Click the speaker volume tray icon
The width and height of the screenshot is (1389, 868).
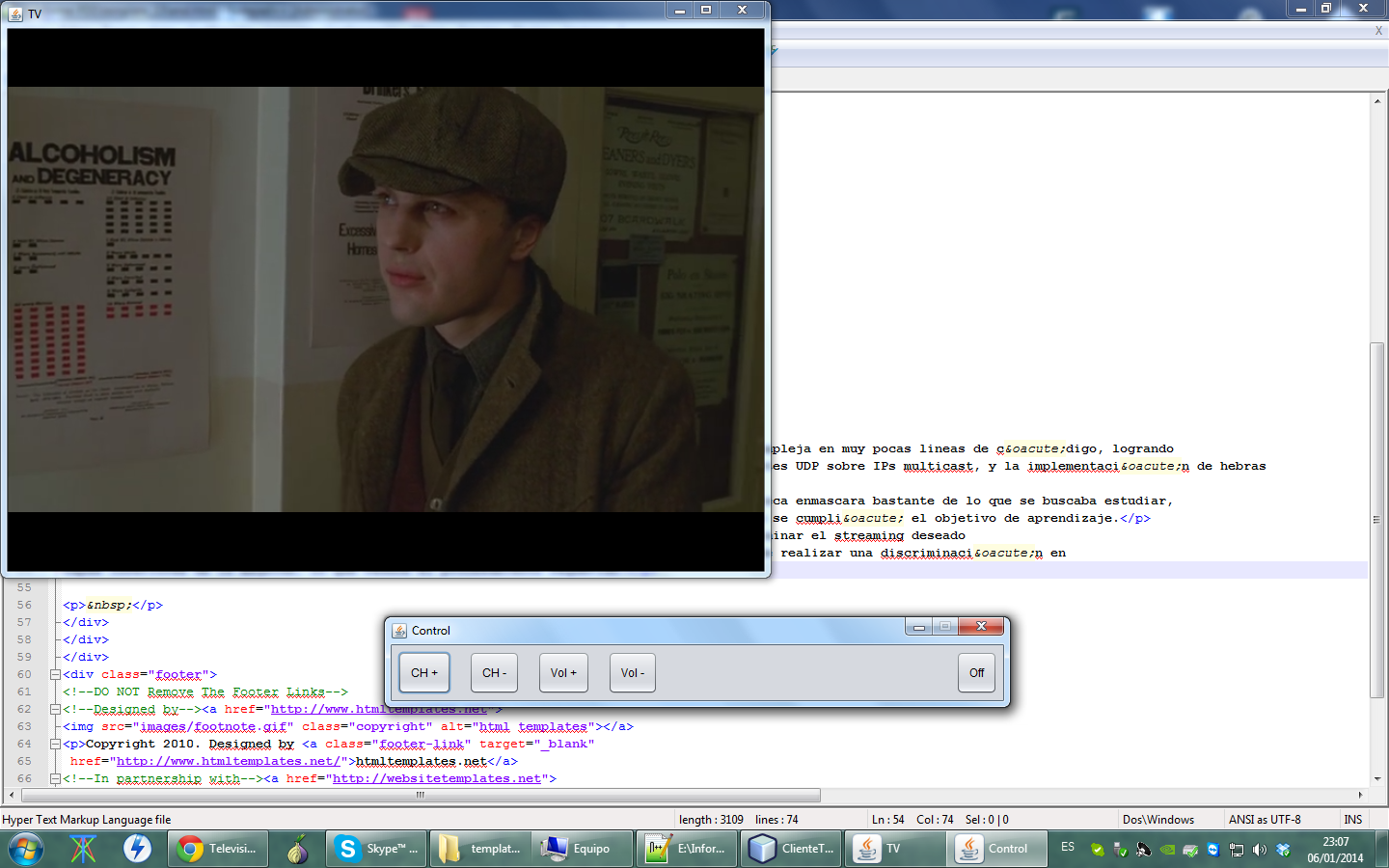click(1260, 850)
